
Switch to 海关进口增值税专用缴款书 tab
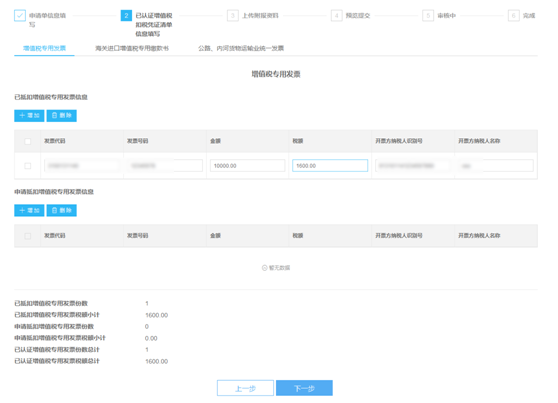click(132, 48)
